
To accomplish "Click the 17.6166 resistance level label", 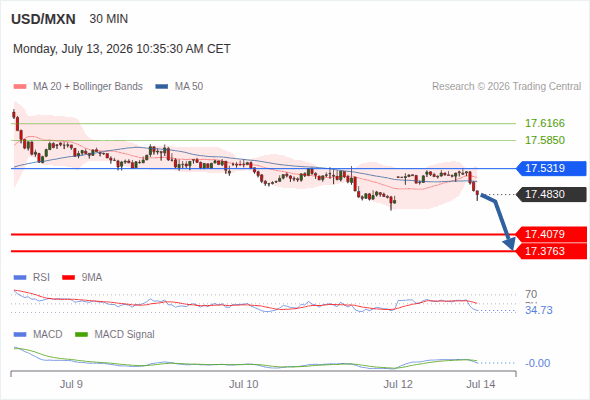I will 545,123.
